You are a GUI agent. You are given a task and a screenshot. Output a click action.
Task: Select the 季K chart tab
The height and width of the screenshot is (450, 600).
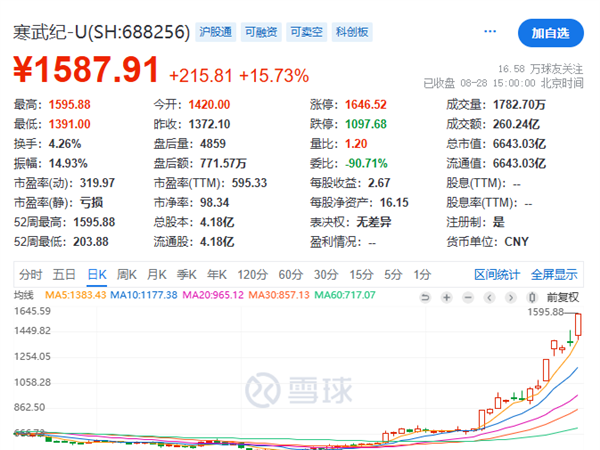pyautogui.click(x=187, y=274)
